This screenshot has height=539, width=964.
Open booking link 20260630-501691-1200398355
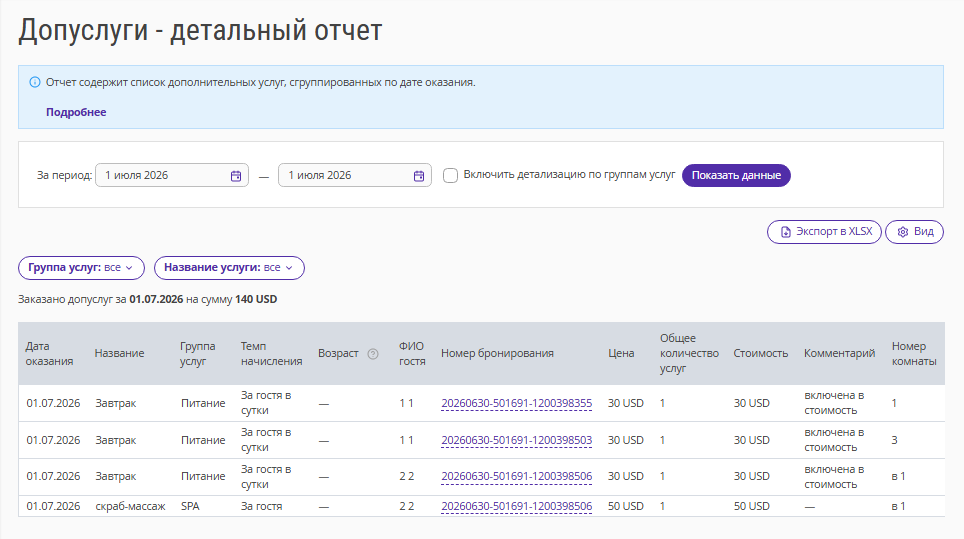(516, 403)
